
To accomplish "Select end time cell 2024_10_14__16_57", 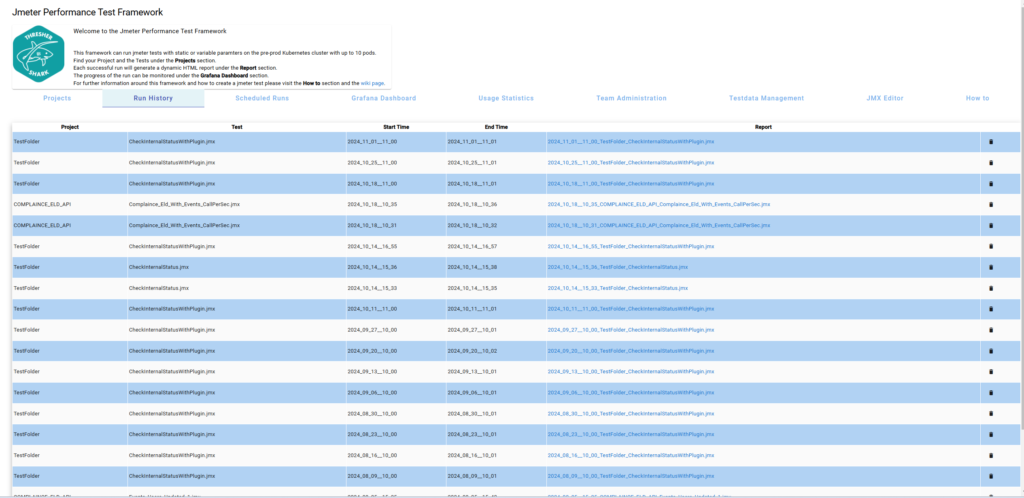I will 496,246.
